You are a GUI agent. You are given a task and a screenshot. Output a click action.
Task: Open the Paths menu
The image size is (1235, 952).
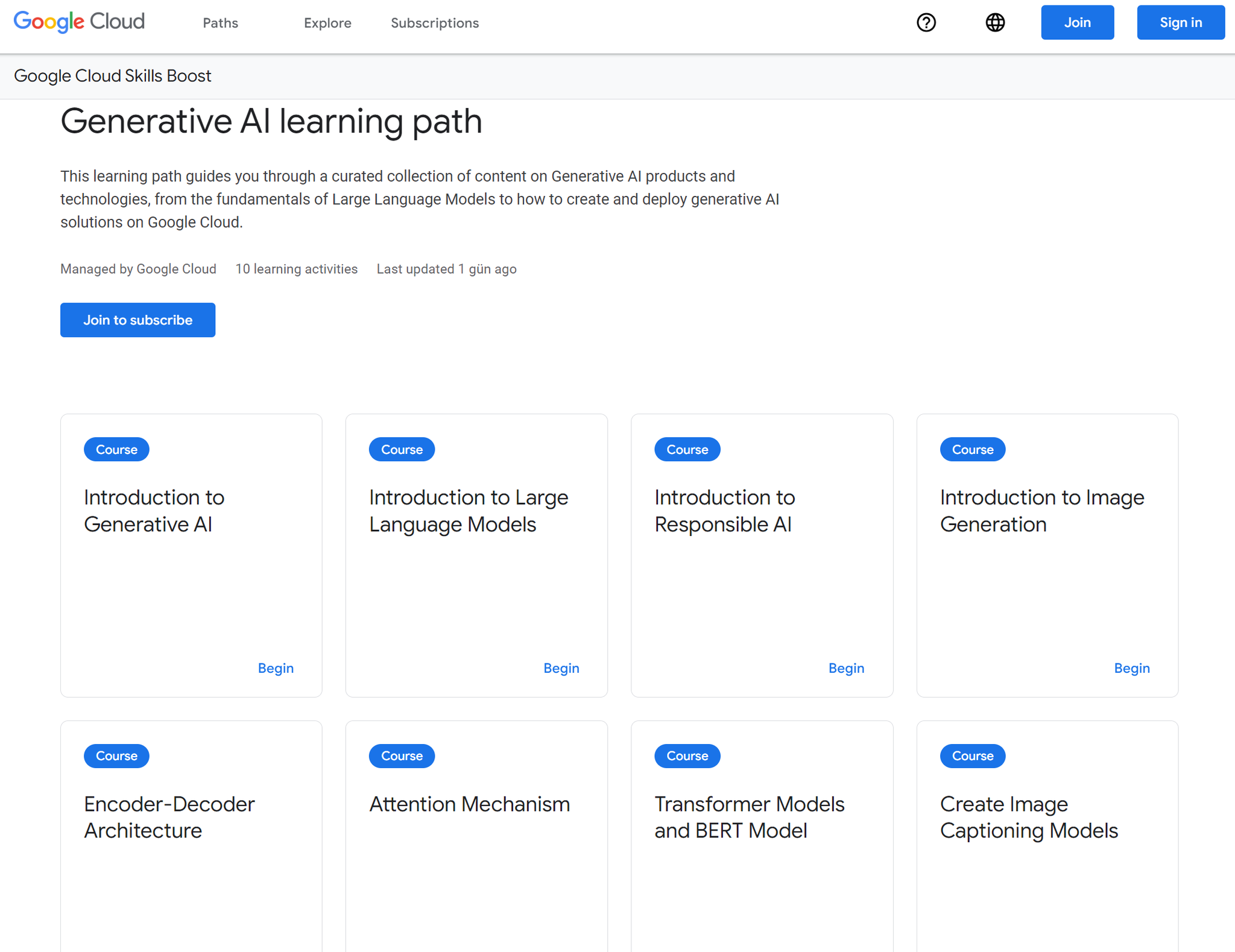[220, 23]
